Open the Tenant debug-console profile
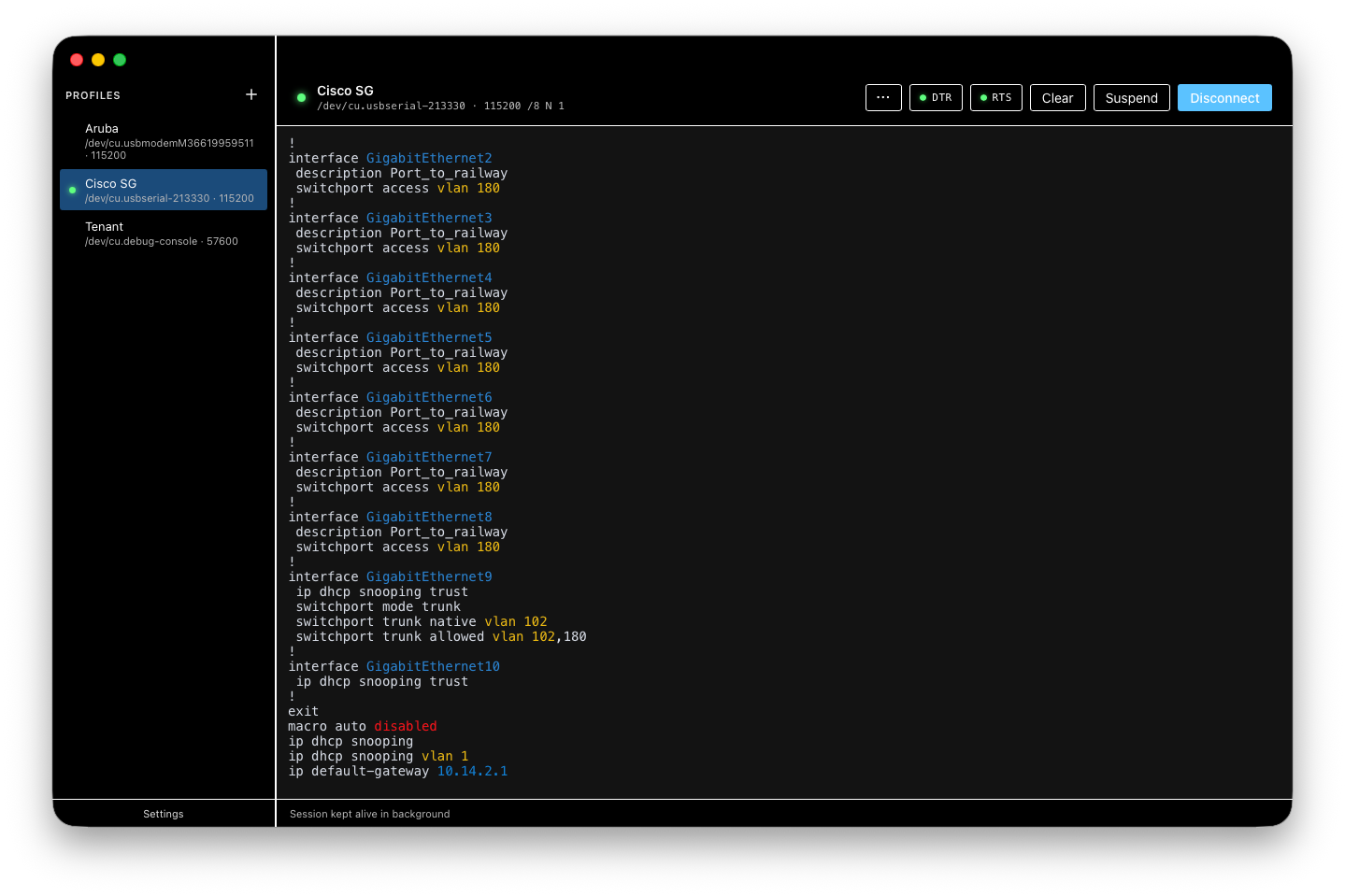This screenshot has width=1345, height=896. pyautogui.click(x=164, y=234)
